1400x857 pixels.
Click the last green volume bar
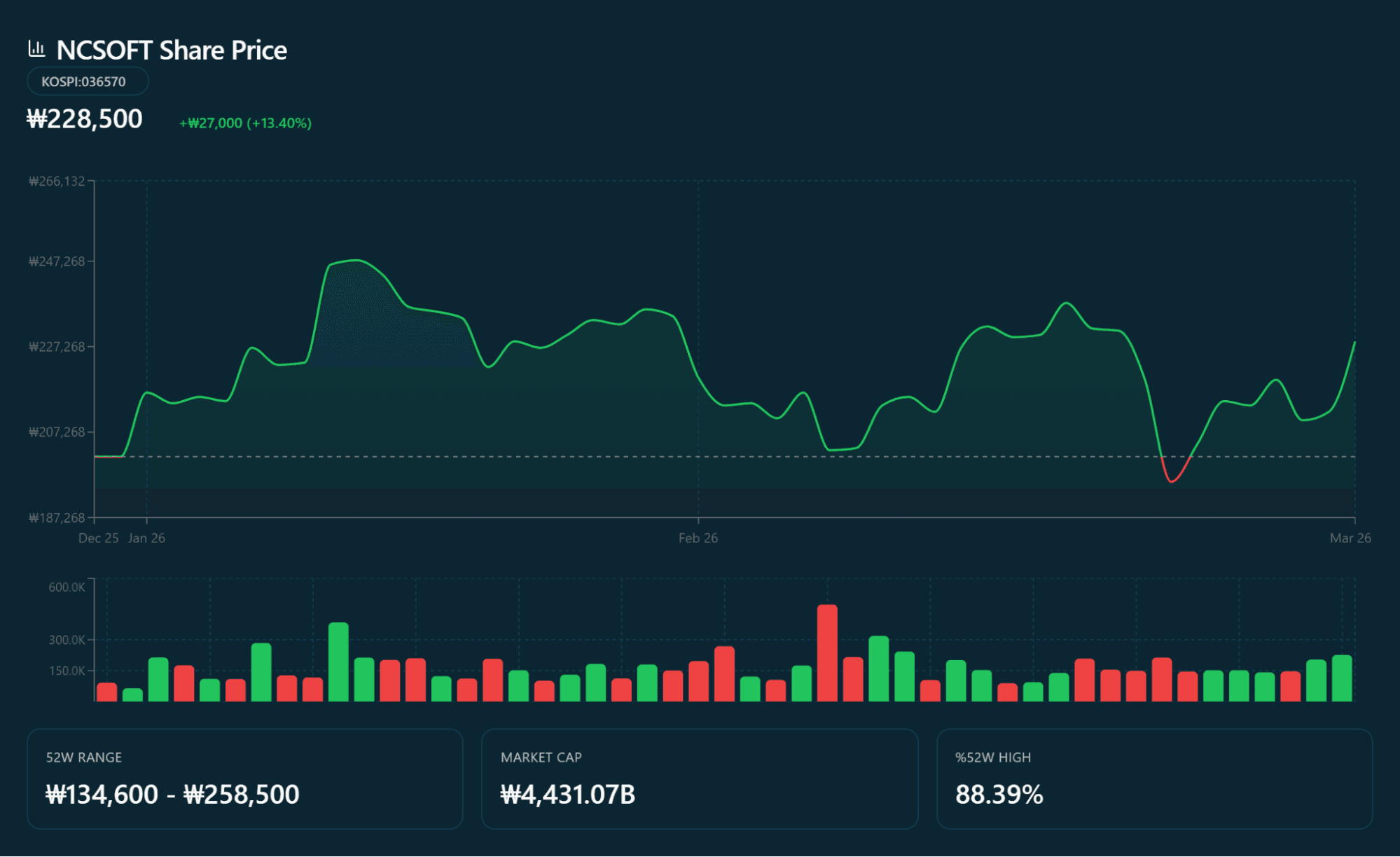tap(1341, 678)
